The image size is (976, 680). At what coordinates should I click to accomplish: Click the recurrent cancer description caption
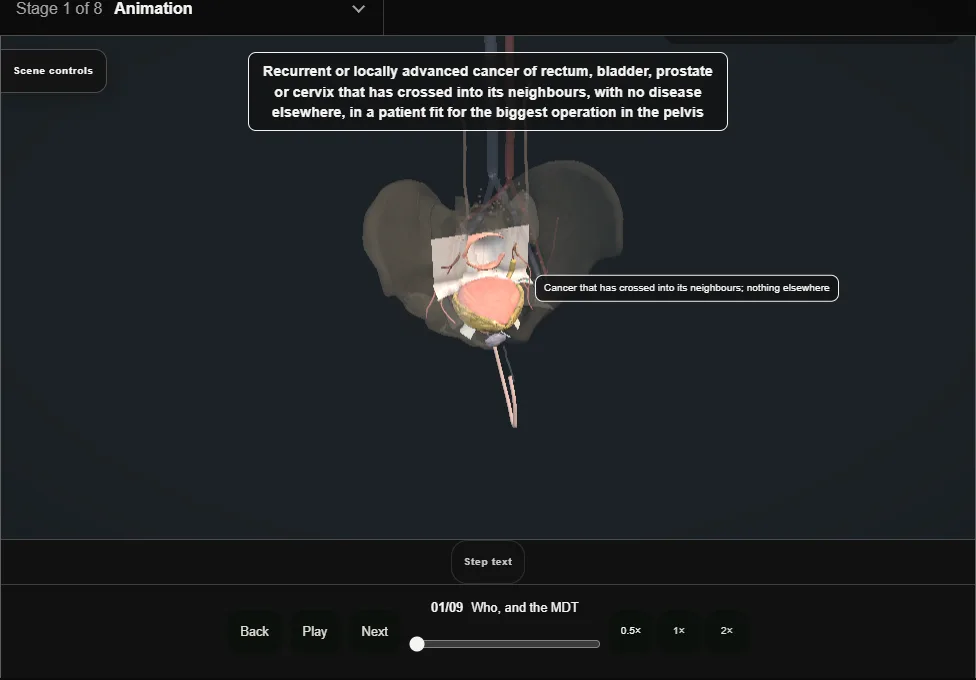pyautogui.click(x=488, y=92)
